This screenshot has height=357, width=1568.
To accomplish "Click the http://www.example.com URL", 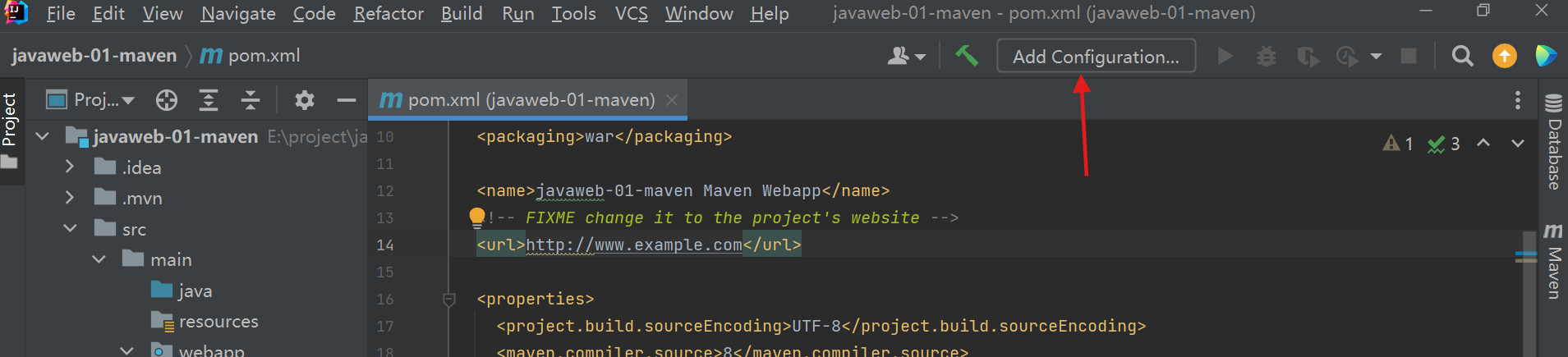I will 634,245.
